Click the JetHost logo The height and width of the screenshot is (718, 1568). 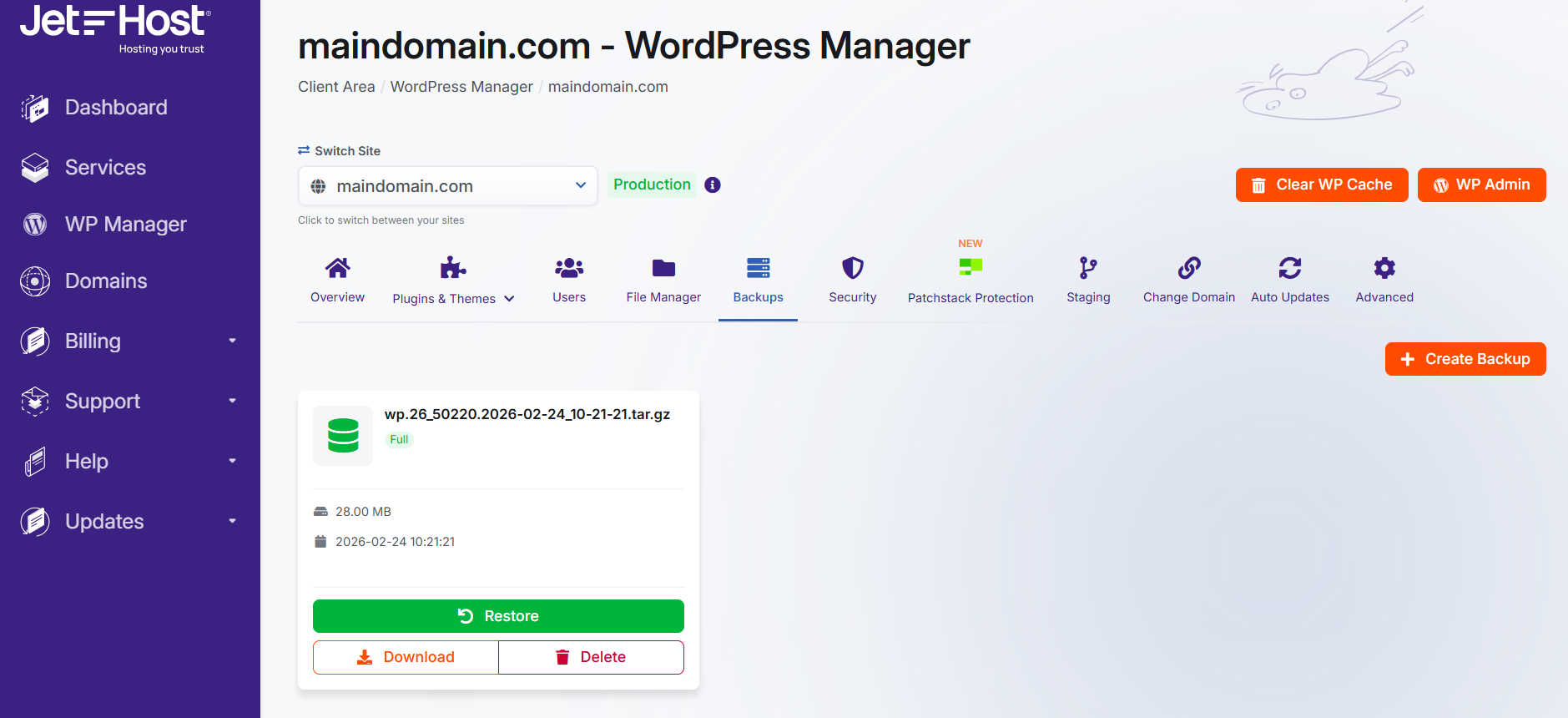(x=115, y=29)
